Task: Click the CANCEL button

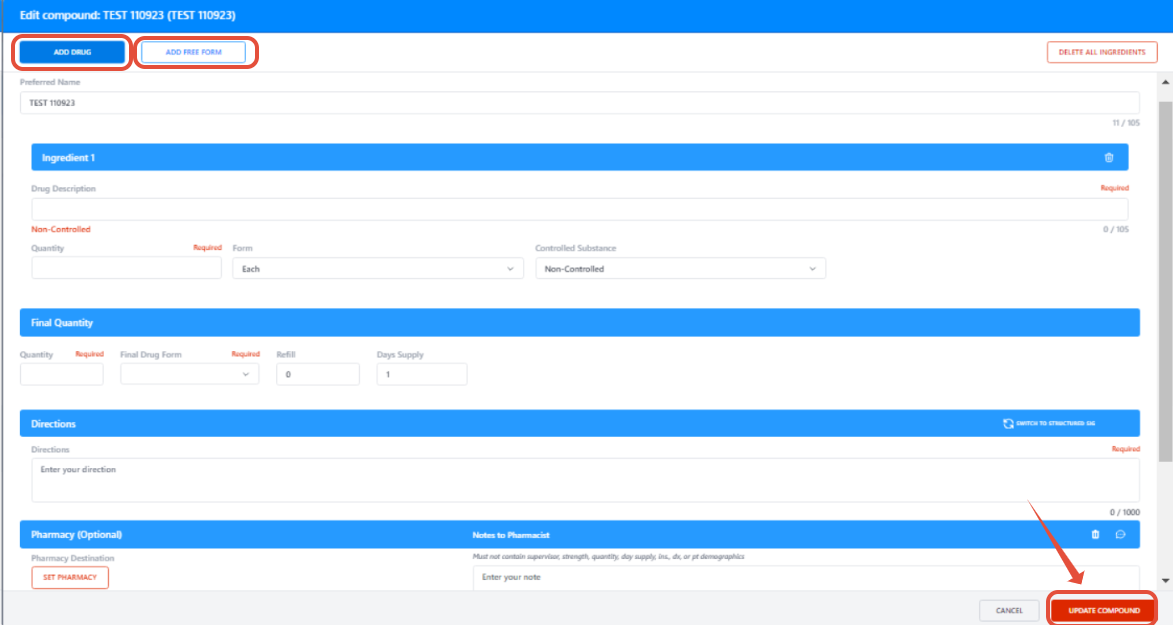Action: pos(1009,611)
